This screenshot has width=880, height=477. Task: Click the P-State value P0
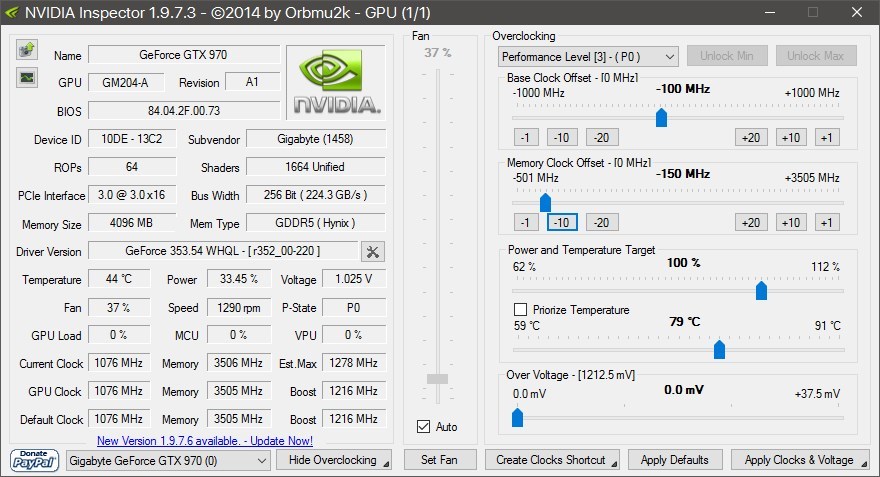(x=354, y=308)
